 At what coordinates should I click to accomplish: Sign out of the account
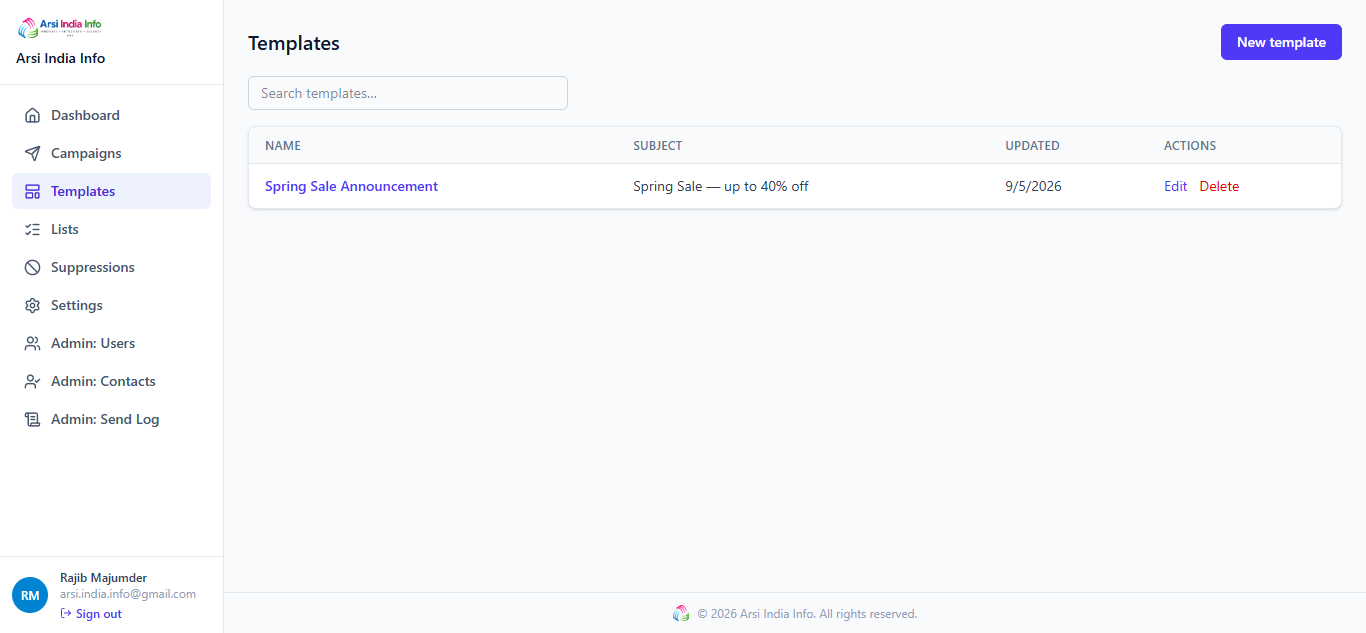click(x=91, y=614)
